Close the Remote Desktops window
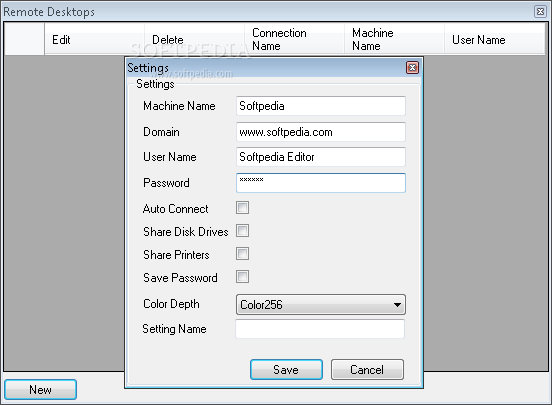Image resolution: width=552 pixels, height=405 pixels. click(540, 12)
